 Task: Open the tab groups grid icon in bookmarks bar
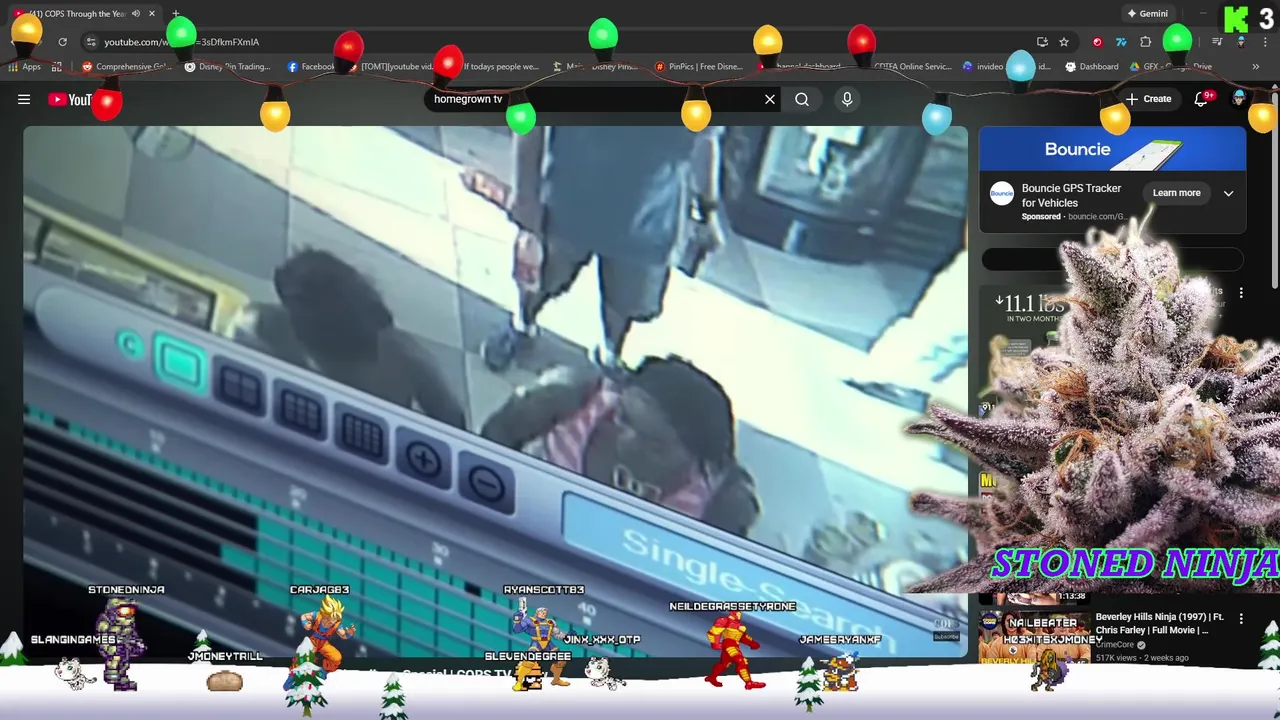[x=57, y=67]
